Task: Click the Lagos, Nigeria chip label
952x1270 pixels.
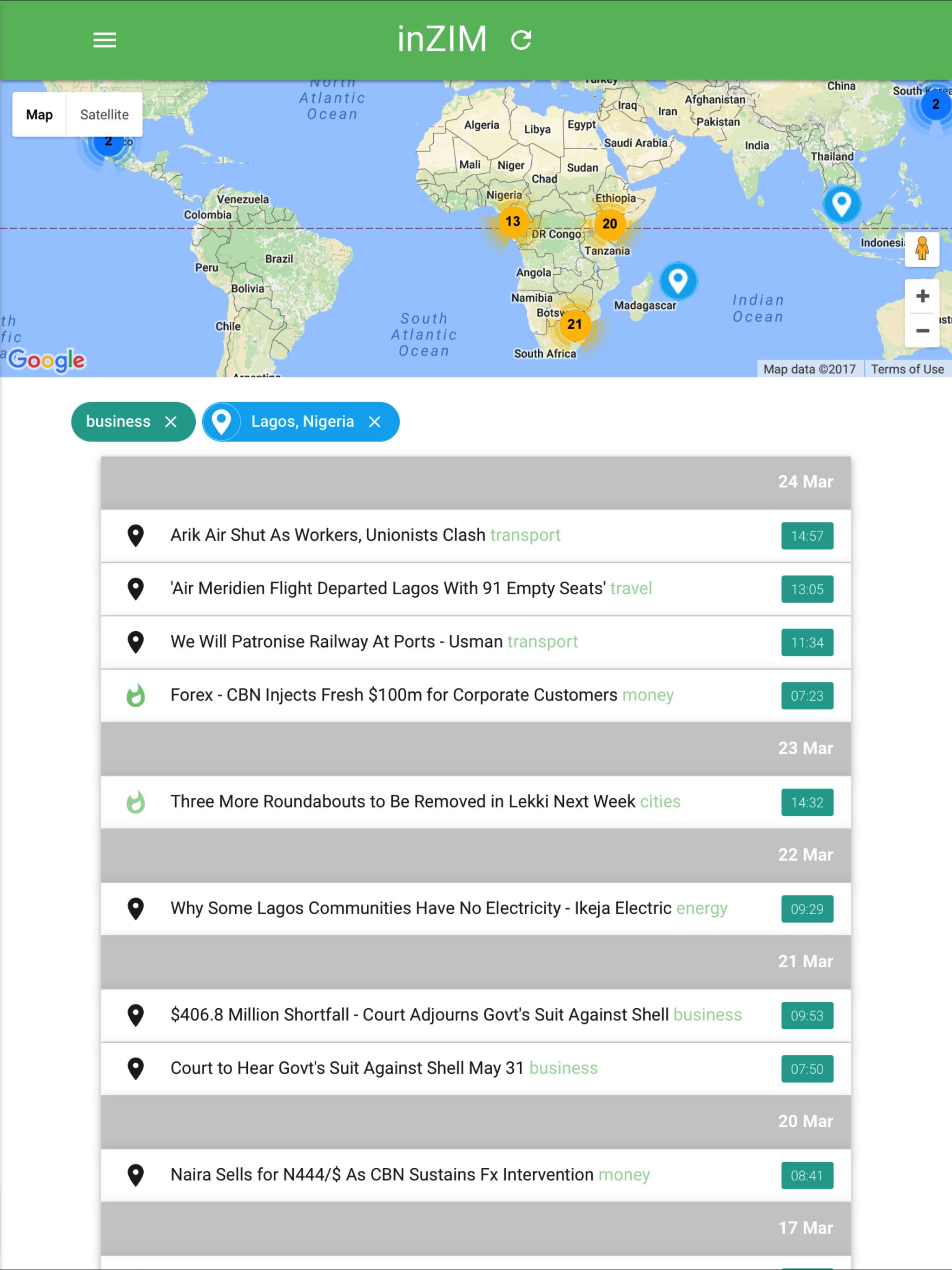Action: (x=303, y=422)
